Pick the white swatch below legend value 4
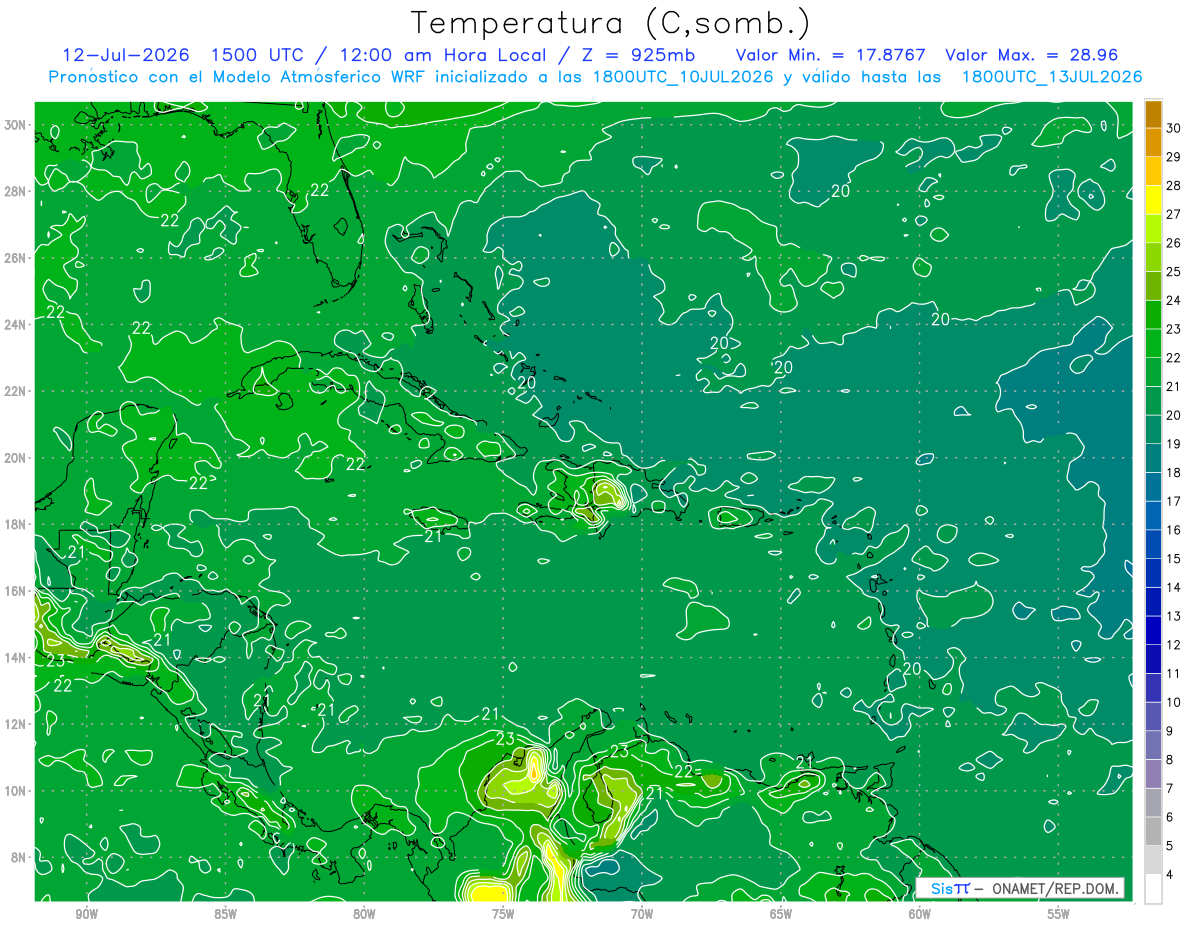Viewport: 1200px width, 927px height. [1153, 889]
